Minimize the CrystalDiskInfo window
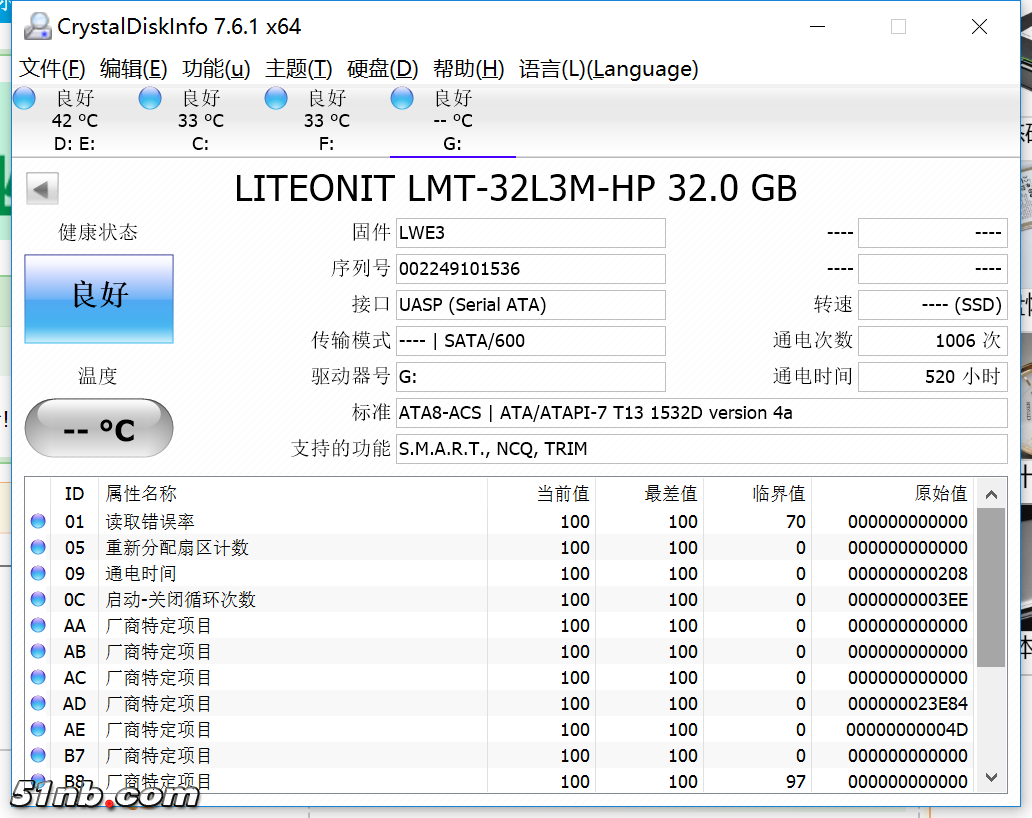Viewport: 1032px width, 818px height. (x=817, y=26)
